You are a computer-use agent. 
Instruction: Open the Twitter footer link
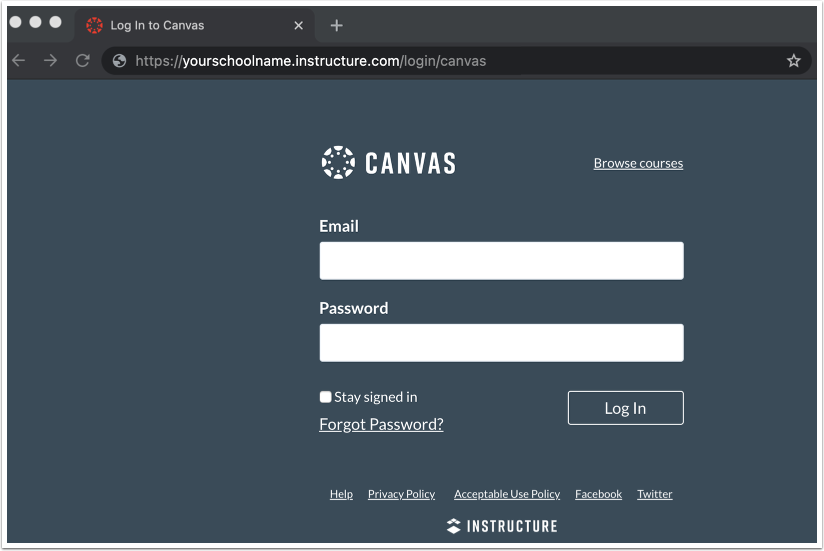(x=654, y=494)
